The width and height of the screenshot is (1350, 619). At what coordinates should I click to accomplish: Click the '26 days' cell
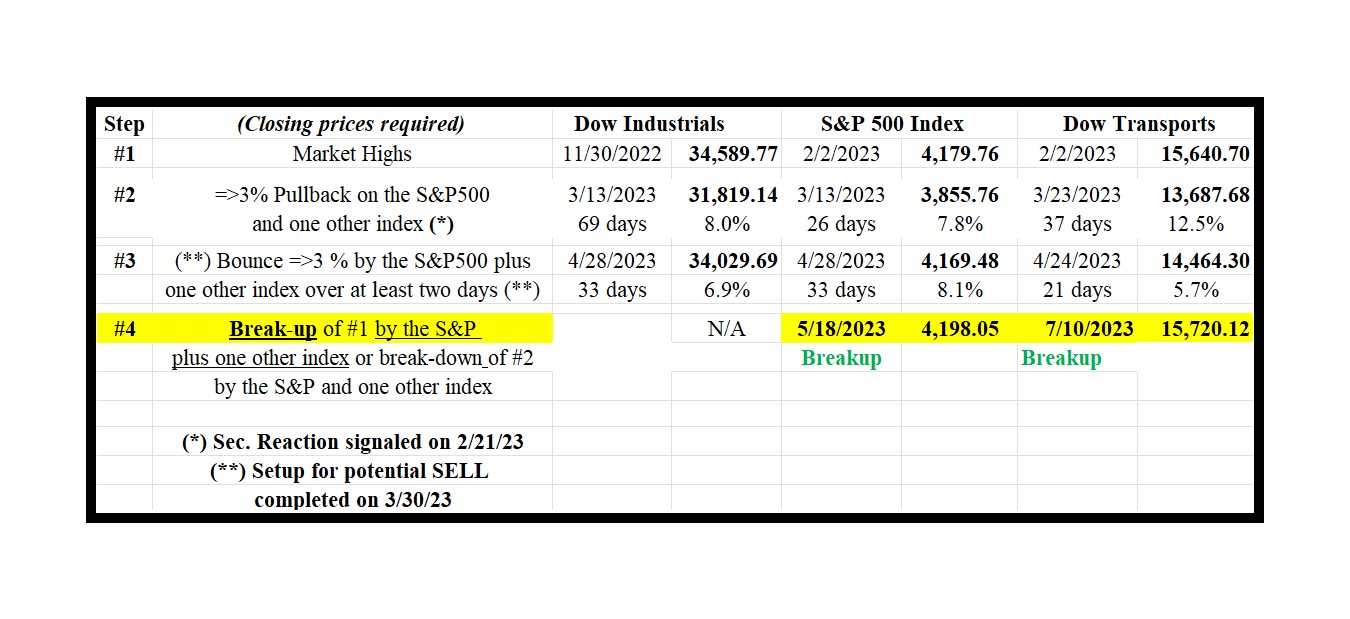(x=841, y=224)
